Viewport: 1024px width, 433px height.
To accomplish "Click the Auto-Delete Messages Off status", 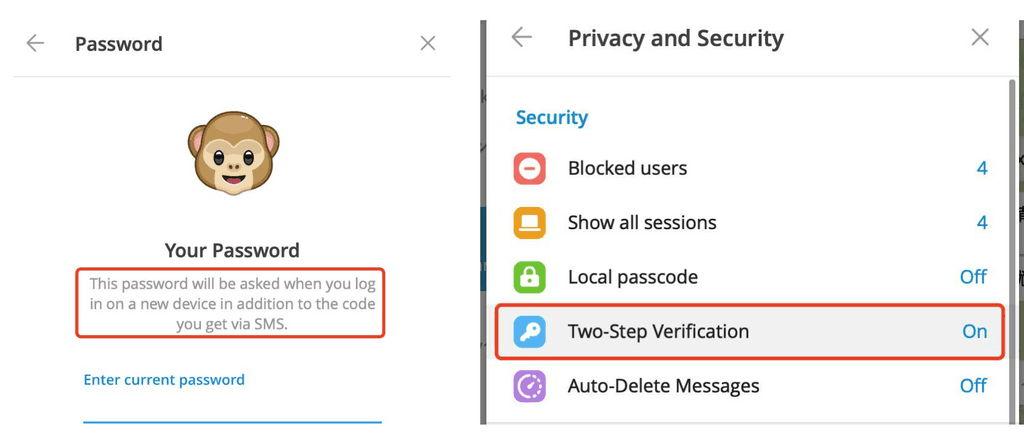I will coord(973,386).
